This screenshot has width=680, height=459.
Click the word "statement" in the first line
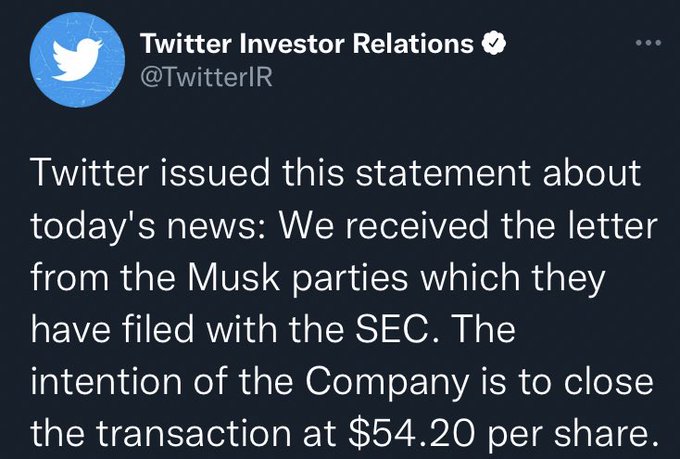pyautogui.click(x=443, y=173)
